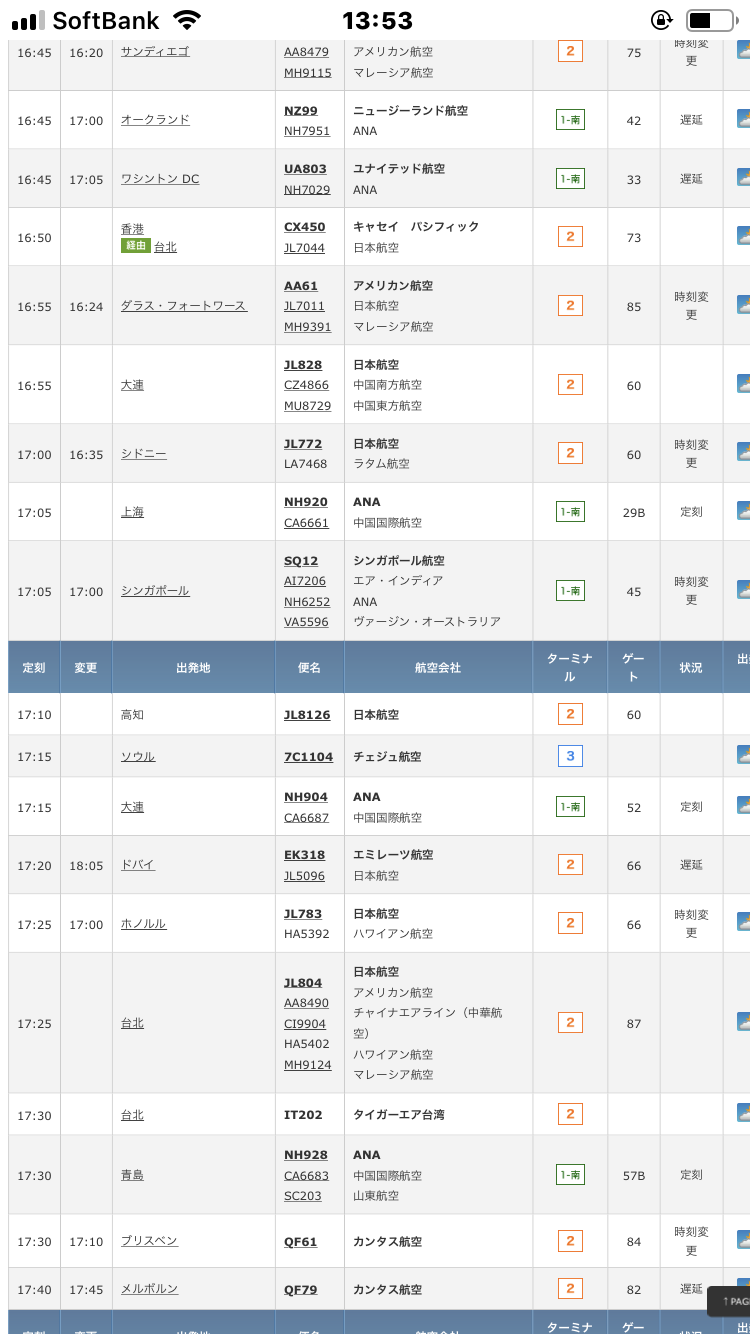Image resolution: width=750 pixels, height=1334 pixels.
Task: Open flight number NZ99 link
Action: tap(301, 111)
